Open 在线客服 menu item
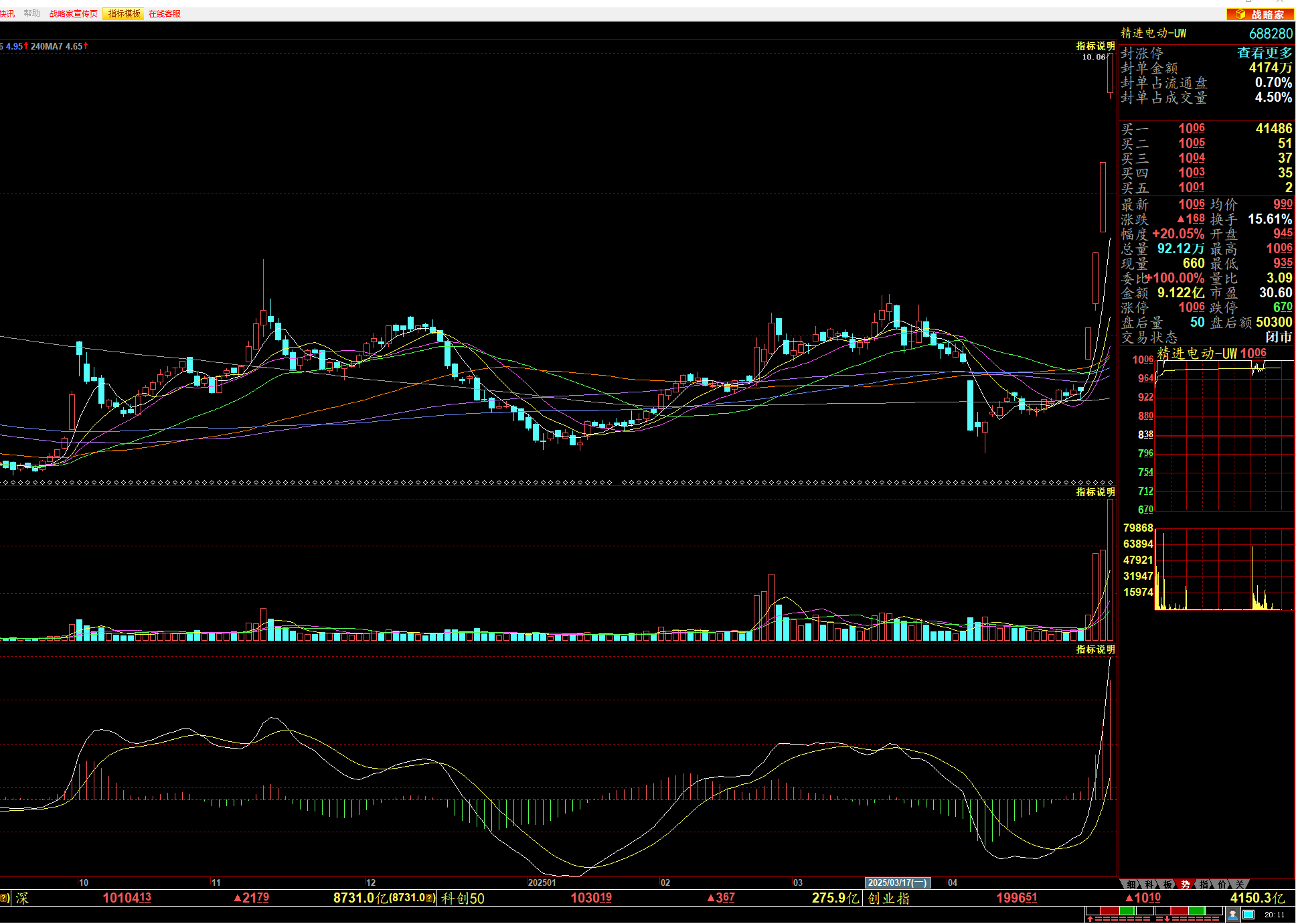Image resolution: width=1296 pixels, height=924 pixels. click(165, 13)
